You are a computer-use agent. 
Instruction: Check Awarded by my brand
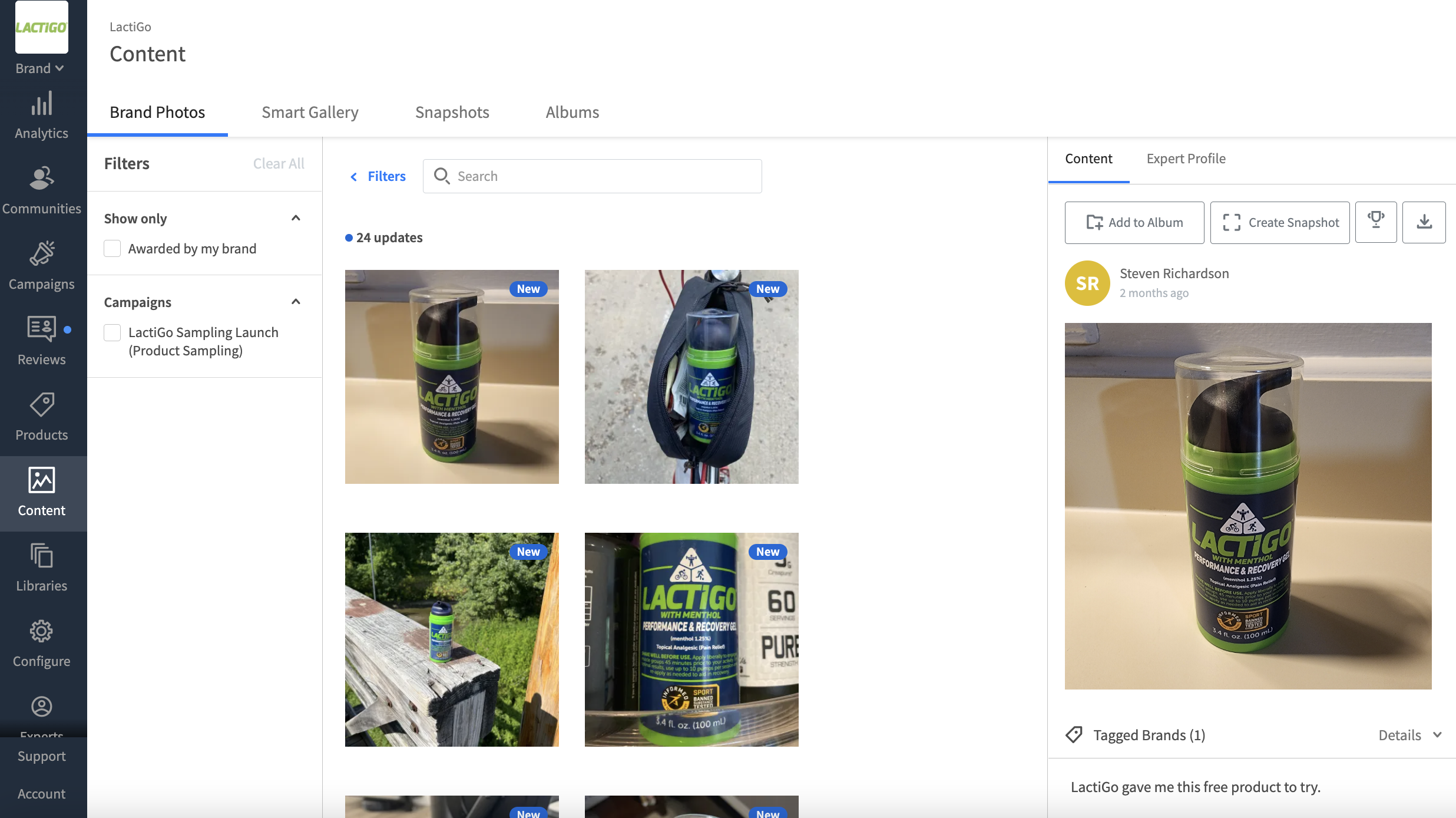(x=112, y=249)
